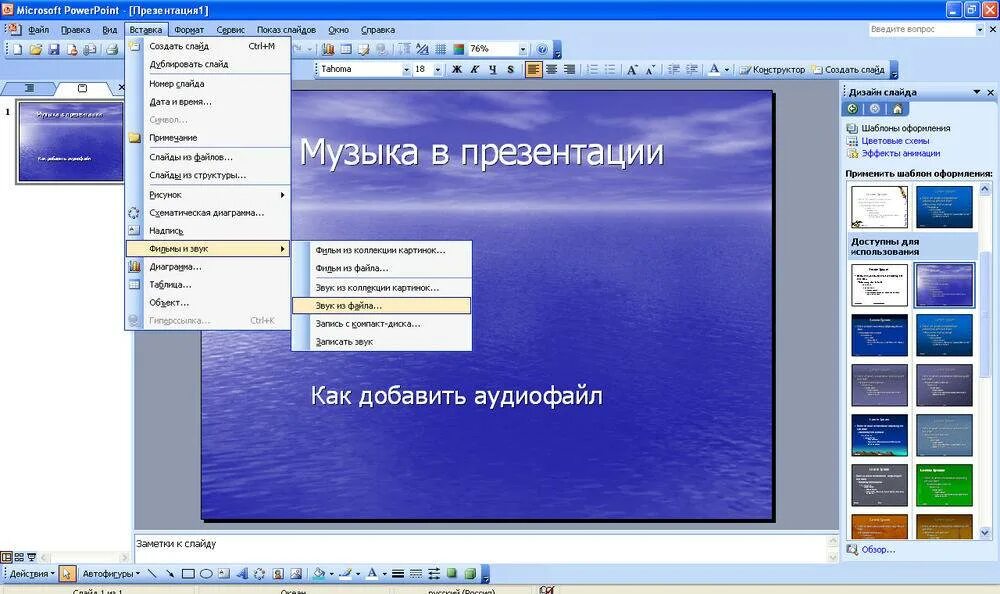Select the Rectangle drawing tool
This screenshot has width=1000, height=594.
pos(188,574)
